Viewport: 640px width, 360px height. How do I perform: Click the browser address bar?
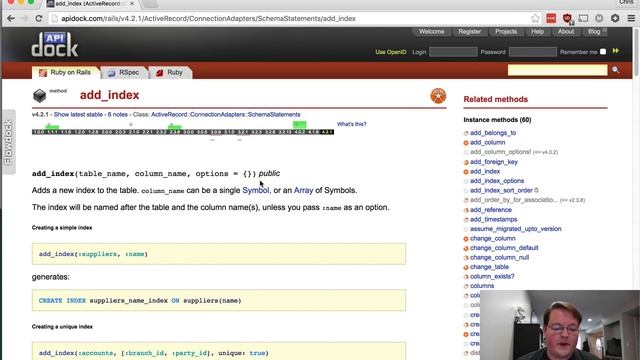coord(290,18)
